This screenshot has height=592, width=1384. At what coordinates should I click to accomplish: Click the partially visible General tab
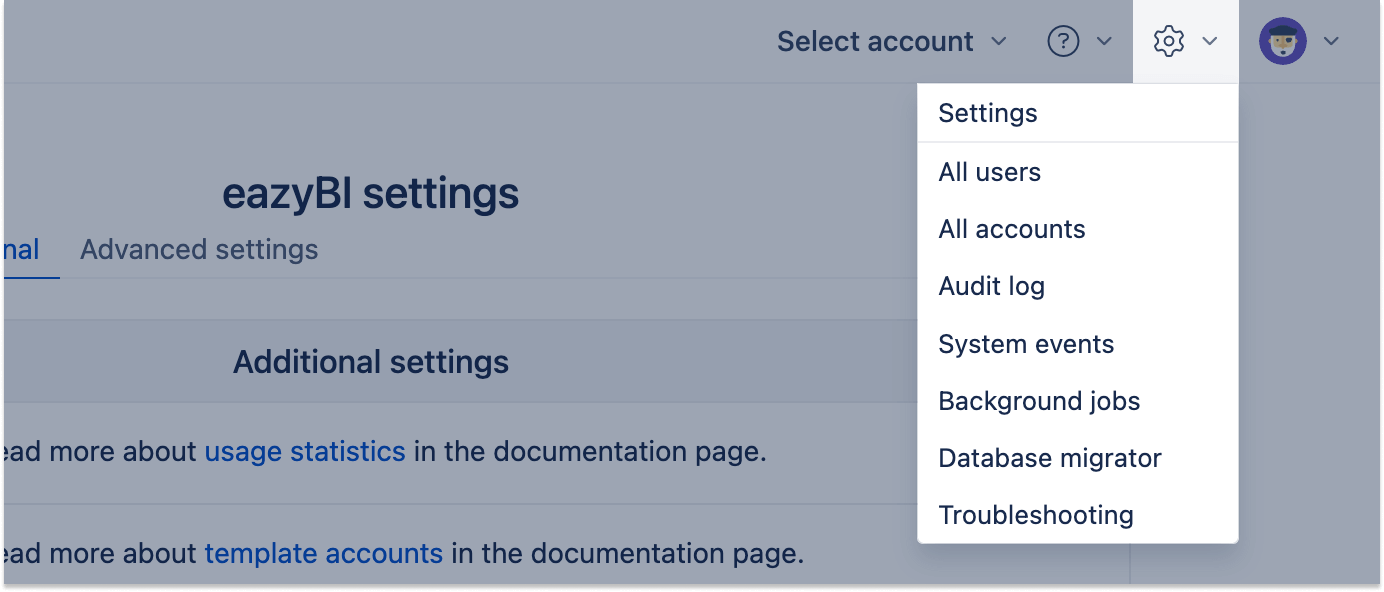tap(21, 249)
